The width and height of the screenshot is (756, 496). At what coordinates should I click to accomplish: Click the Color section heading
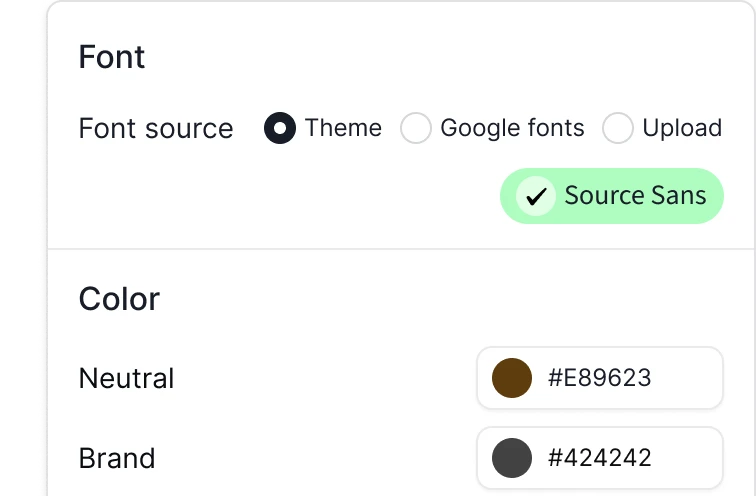click(119, 299)
